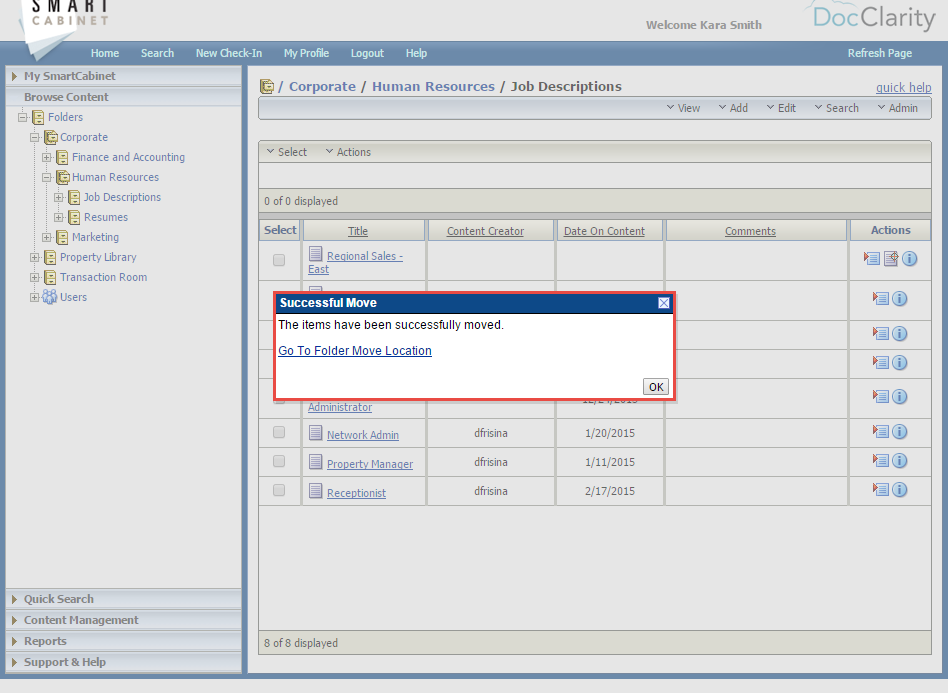Open the edit document icon for Regional Sales - East
Image resolution: width=948 pixels, height=693 pixels.
click(x=891, y=258)
